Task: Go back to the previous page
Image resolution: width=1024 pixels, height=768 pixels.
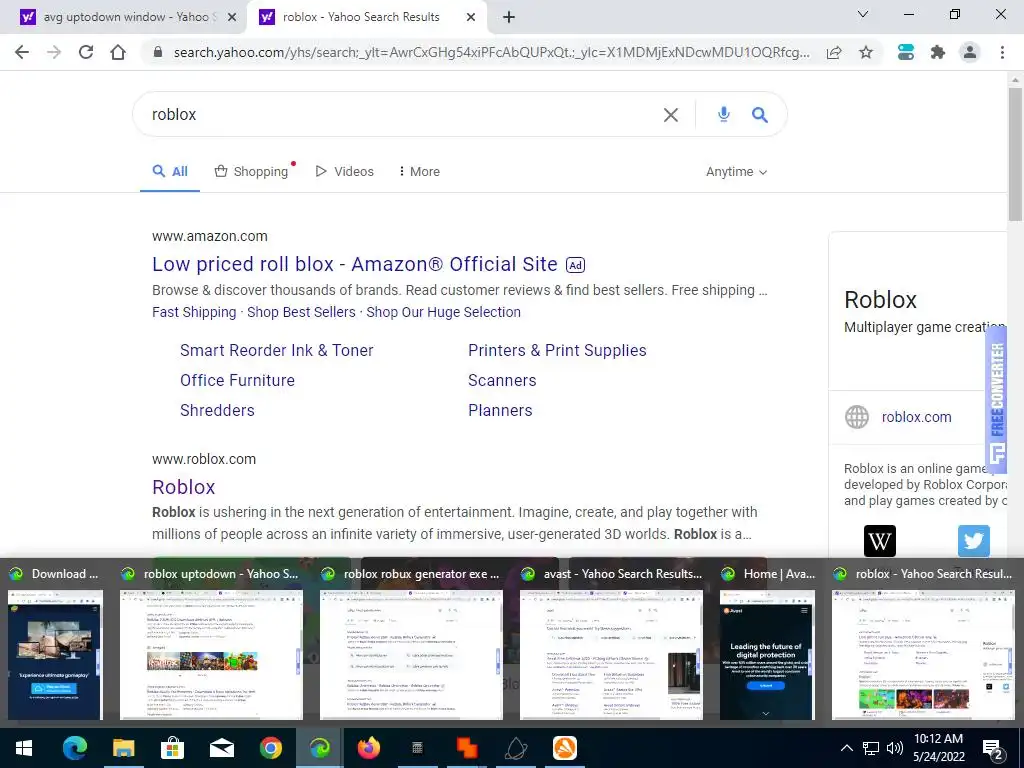Action: pos(22,52)
